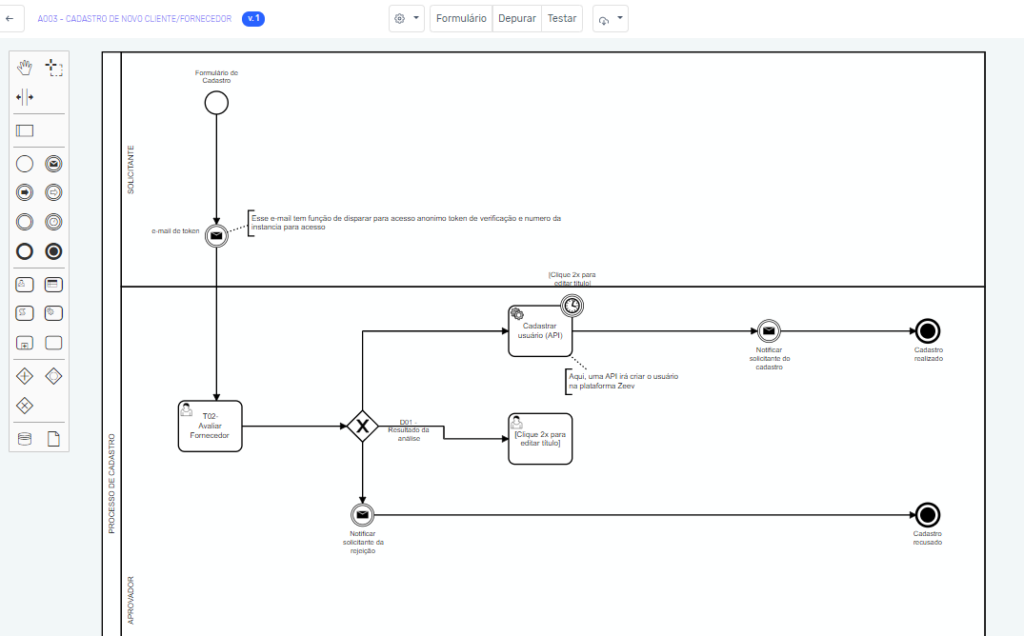Select the hand pan tool
The width and height of the screenshot is (1024, 636).
[22, 68]
